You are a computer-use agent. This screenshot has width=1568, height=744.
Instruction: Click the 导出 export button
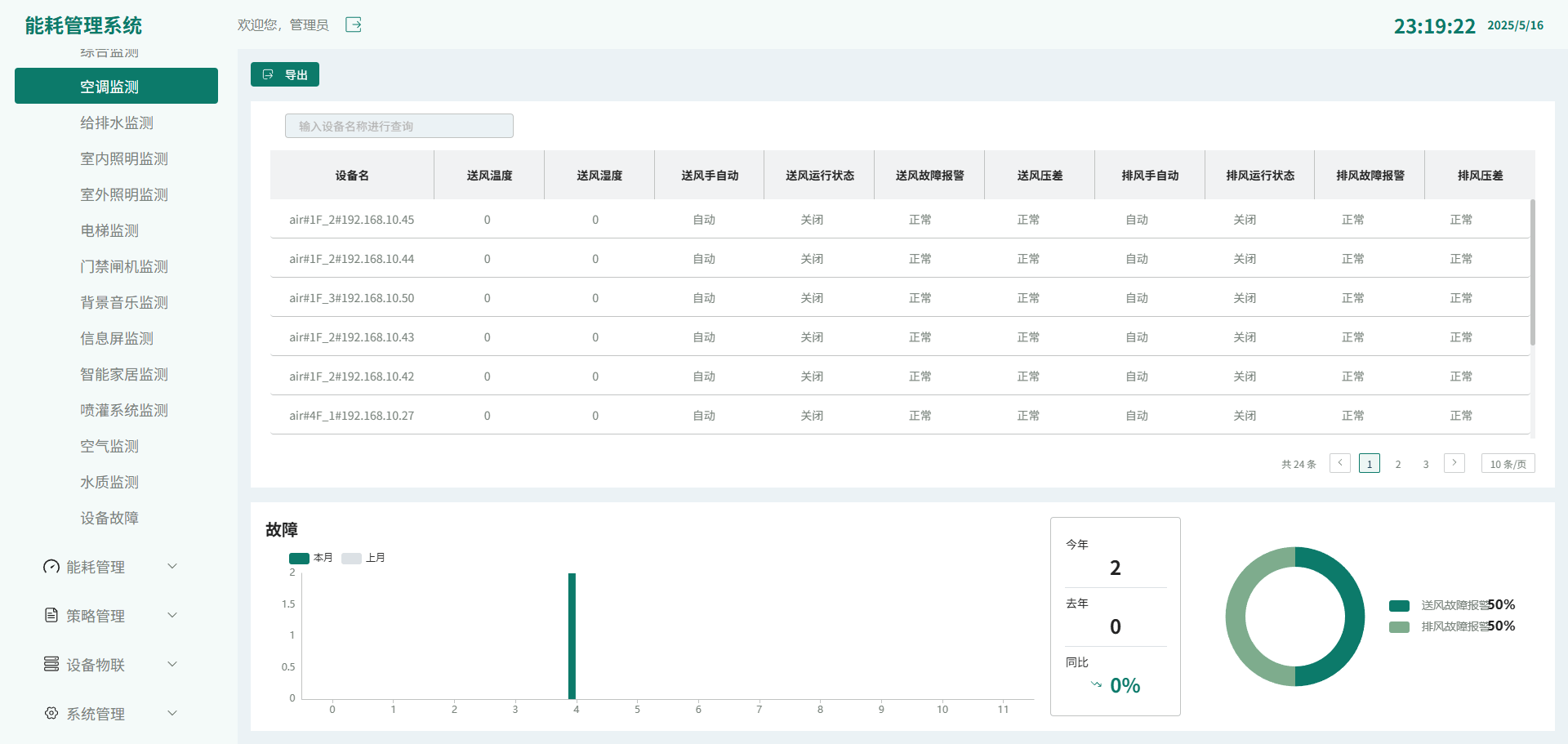(284, 74)
